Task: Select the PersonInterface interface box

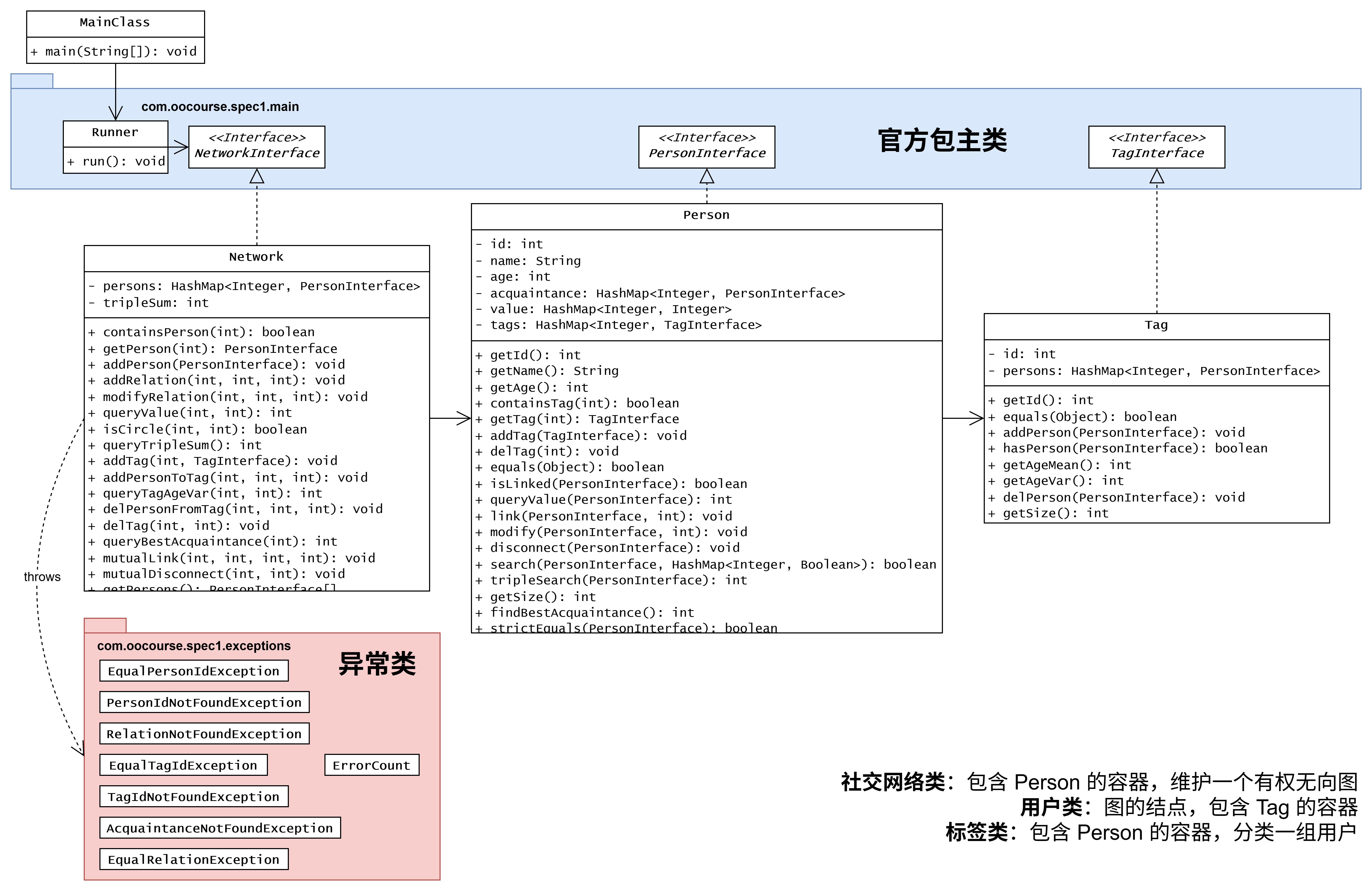Action: (x=706, y=147)
